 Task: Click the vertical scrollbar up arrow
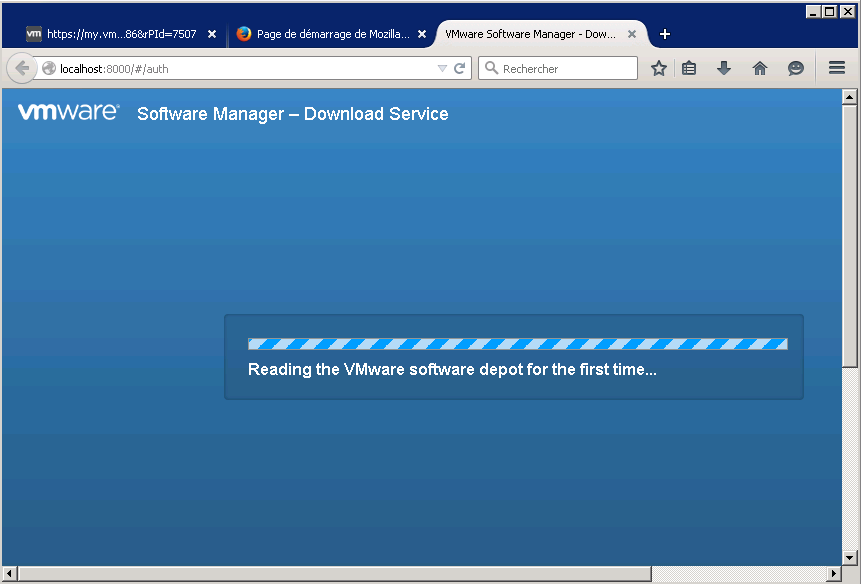point(849,97)
